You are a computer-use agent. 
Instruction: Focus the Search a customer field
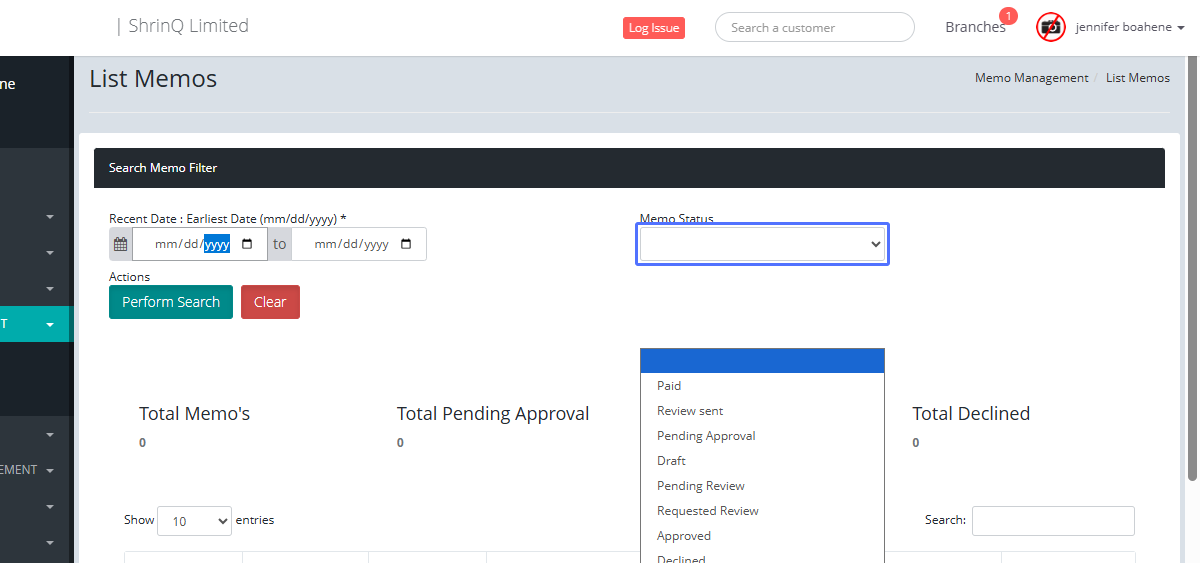[x=814, y=27]
